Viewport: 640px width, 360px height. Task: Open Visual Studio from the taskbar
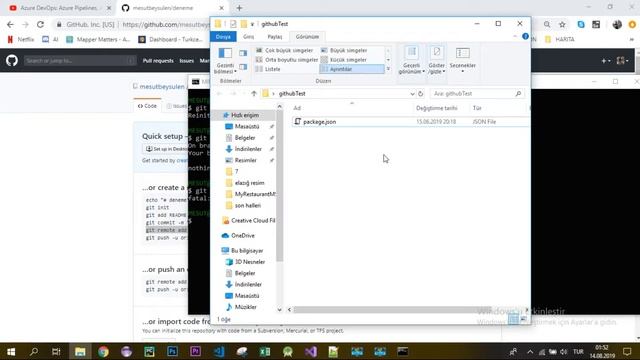[x=311, y=351]
